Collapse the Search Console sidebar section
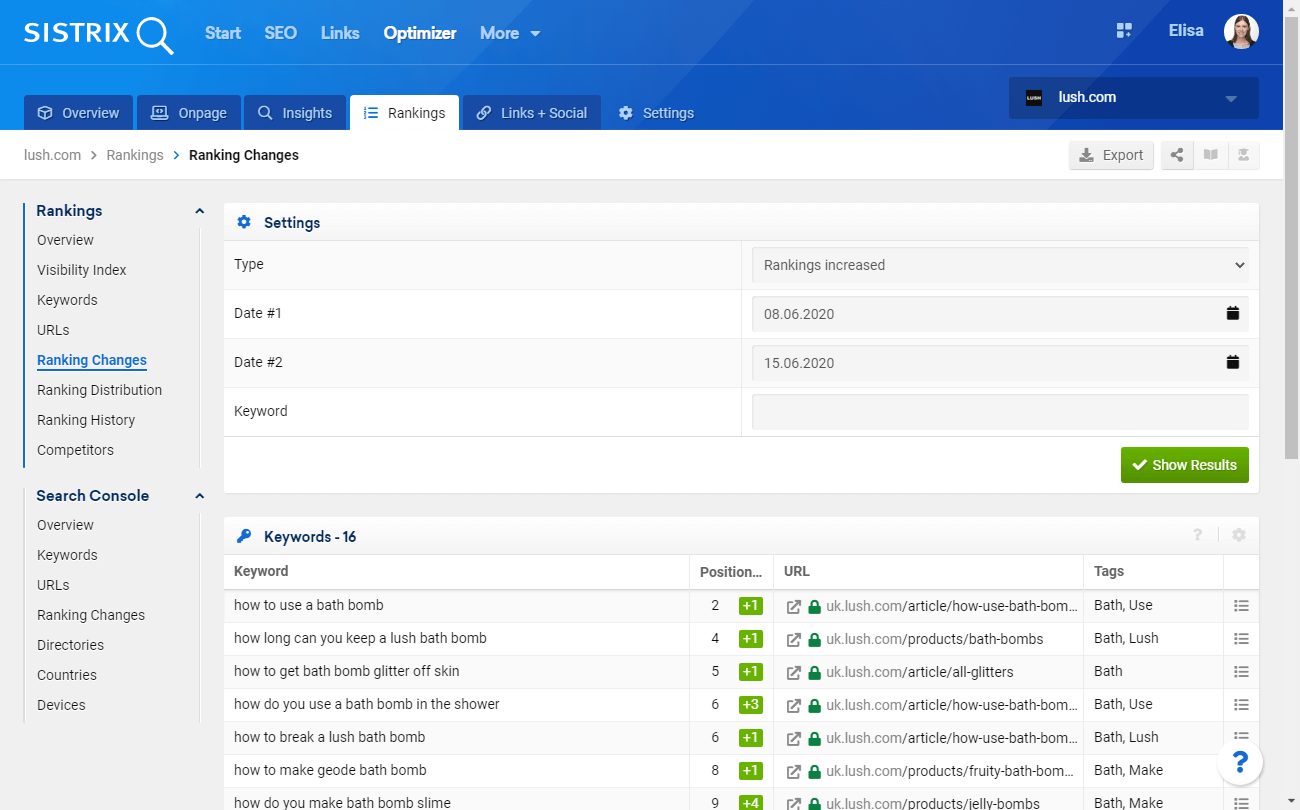Viewport: 1300px width, 810px height. [x=199, y=496]
